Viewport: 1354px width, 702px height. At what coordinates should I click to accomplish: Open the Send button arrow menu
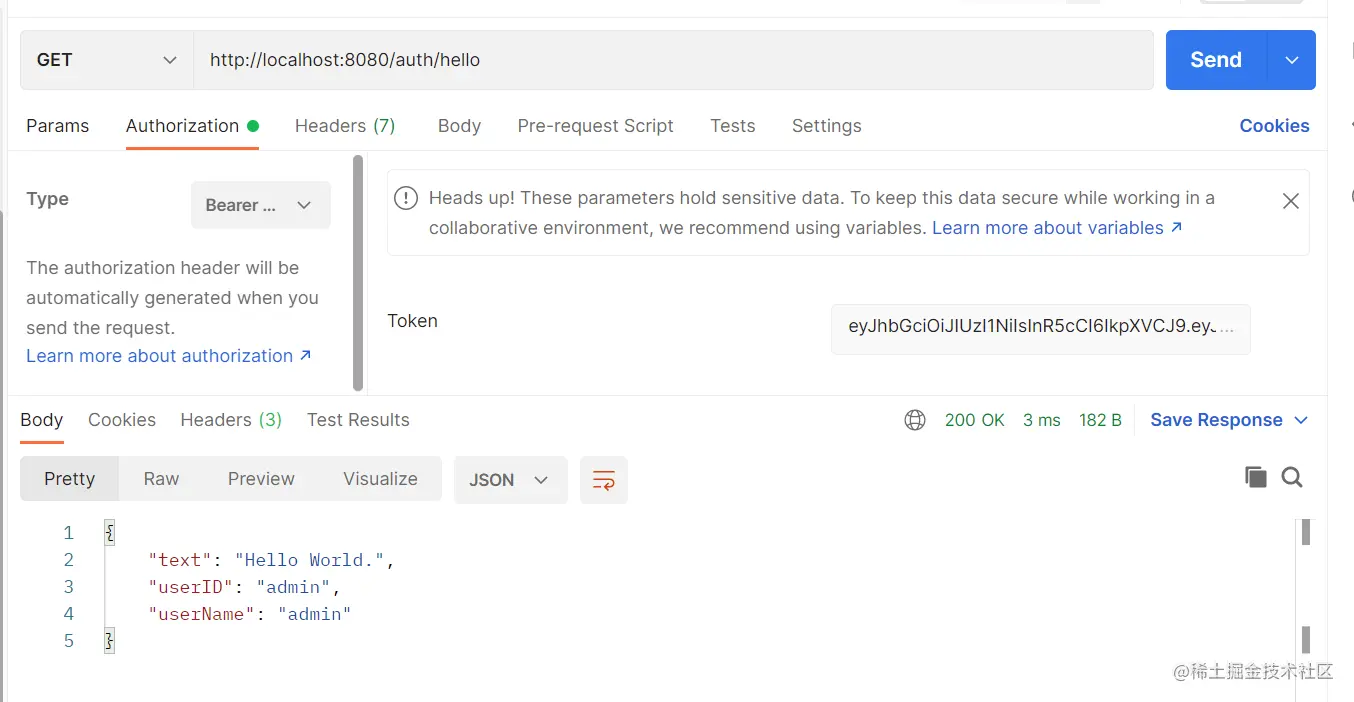(1292, 60)
